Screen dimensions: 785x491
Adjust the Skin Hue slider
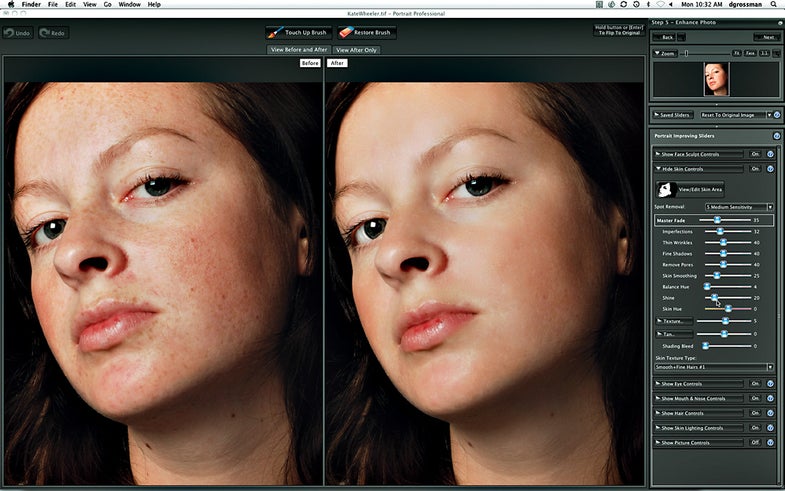[x=728, y=309]
